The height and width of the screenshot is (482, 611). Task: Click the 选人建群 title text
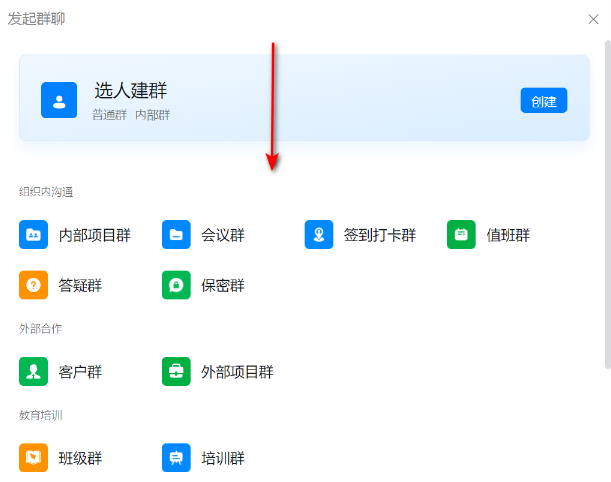(131, 90)
